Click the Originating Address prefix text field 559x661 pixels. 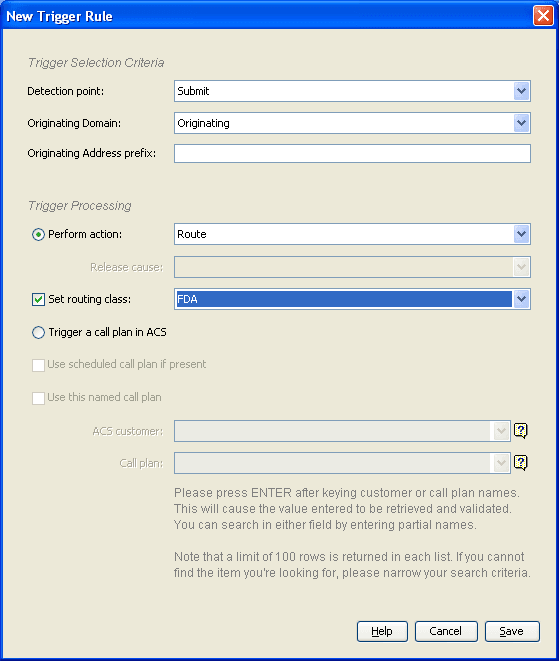(x=352, y=153)
